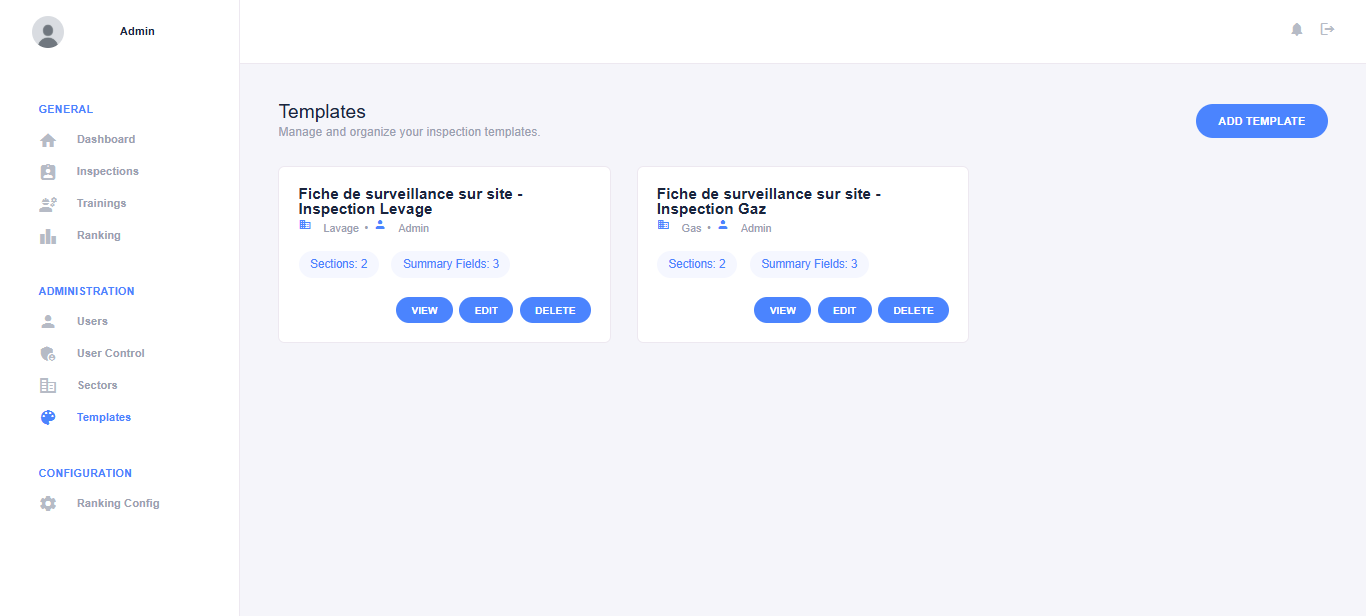1366x616 pixels.
Task: View the Inspection Gaz template
Action: [x=782, y=311]
